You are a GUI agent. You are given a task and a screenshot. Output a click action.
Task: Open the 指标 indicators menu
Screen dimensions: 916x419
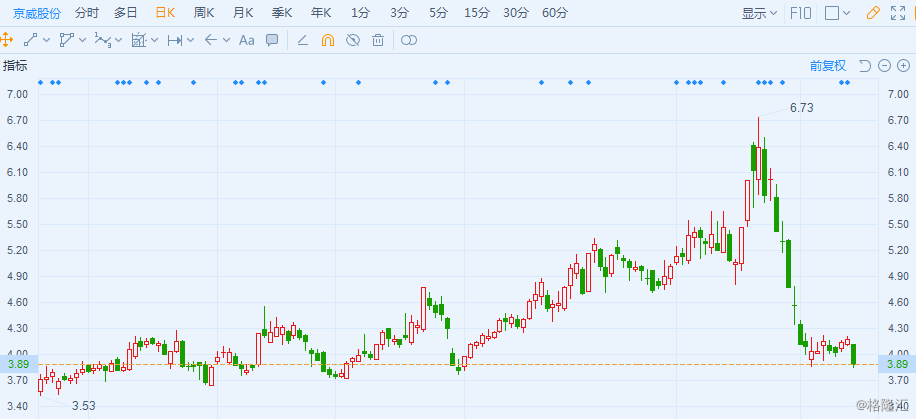click(x=15, y=66)
